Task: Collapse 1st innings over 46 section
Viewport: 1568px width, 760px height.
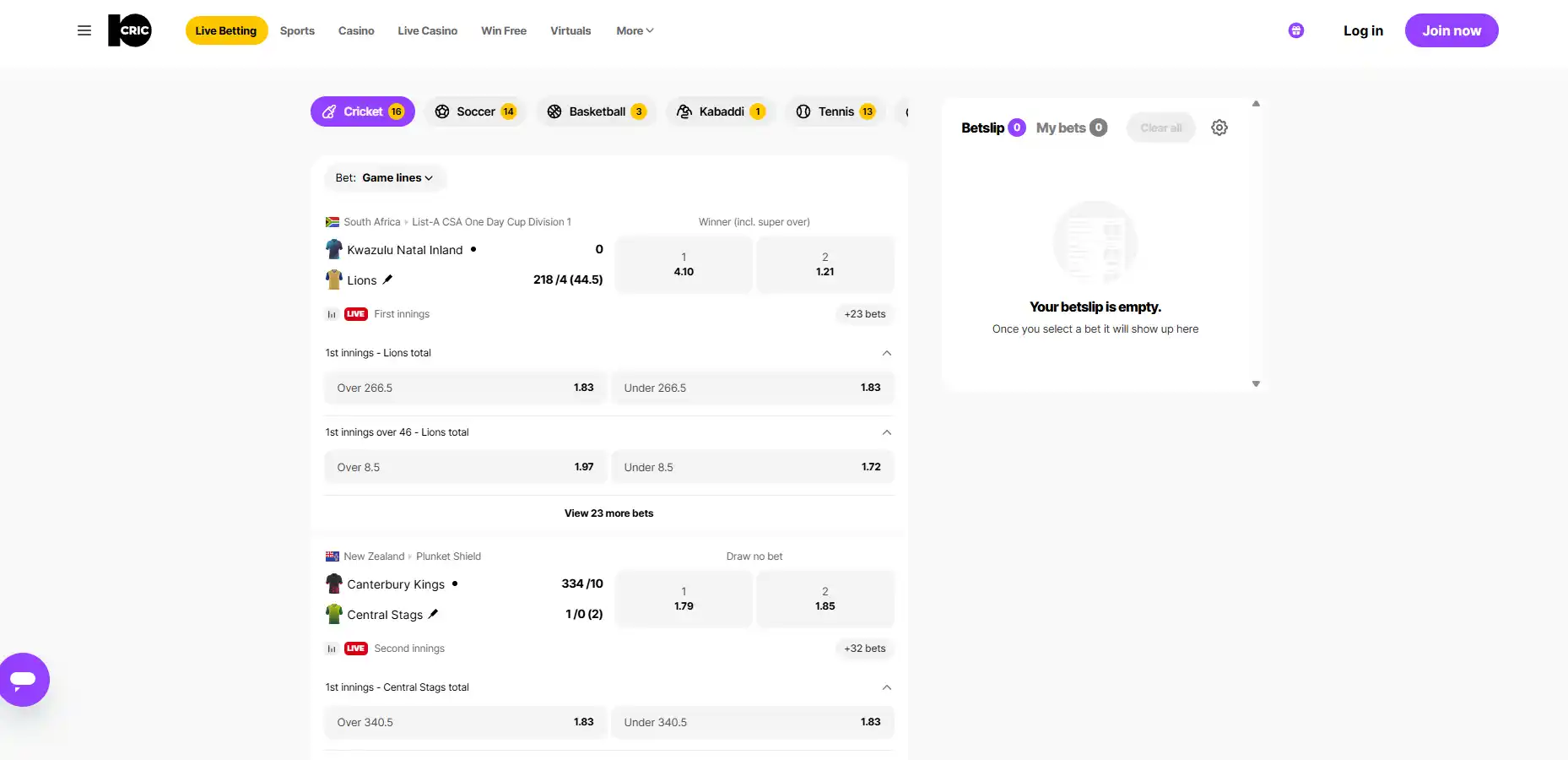Action: (x=887, y=432)
